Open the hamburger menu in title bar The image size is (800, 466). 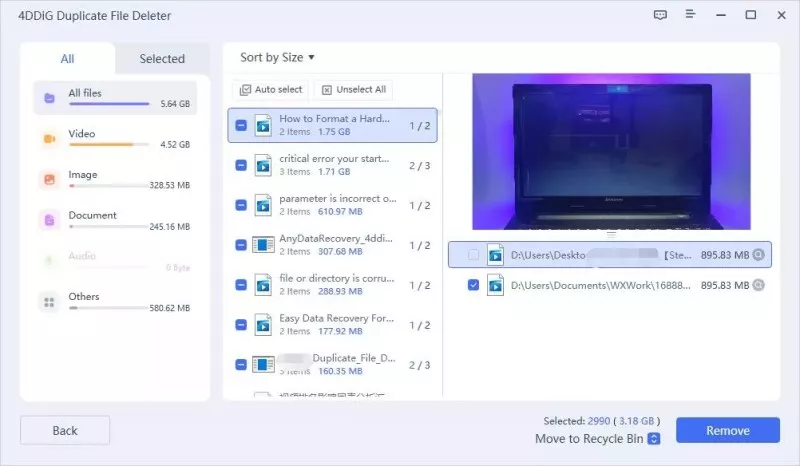689,15
